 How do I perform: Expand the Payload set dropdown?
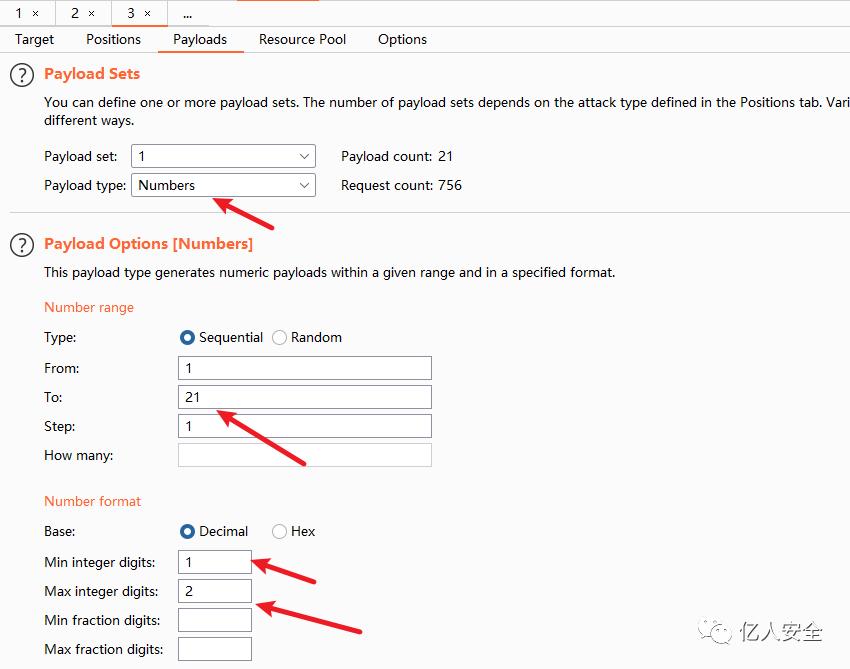[x=223, y=156]
